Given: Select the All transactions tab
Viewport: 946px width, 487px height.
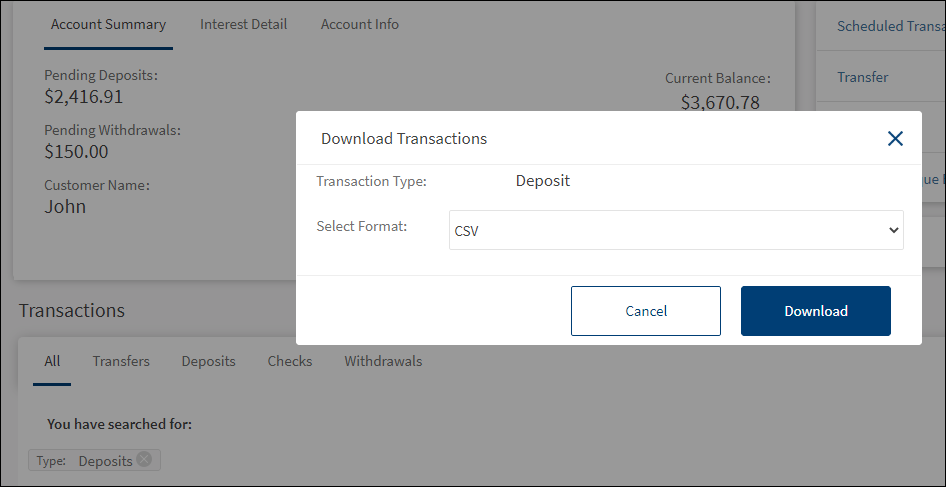Looking at the screenshot, I should click(x=52, y=362).
